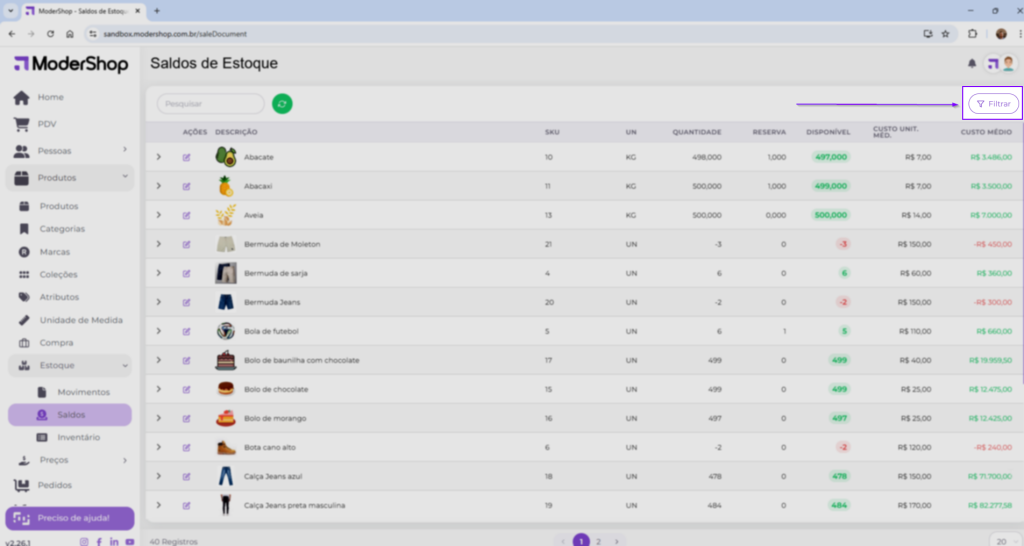Expand the Aveia row details

coord(158,215)
